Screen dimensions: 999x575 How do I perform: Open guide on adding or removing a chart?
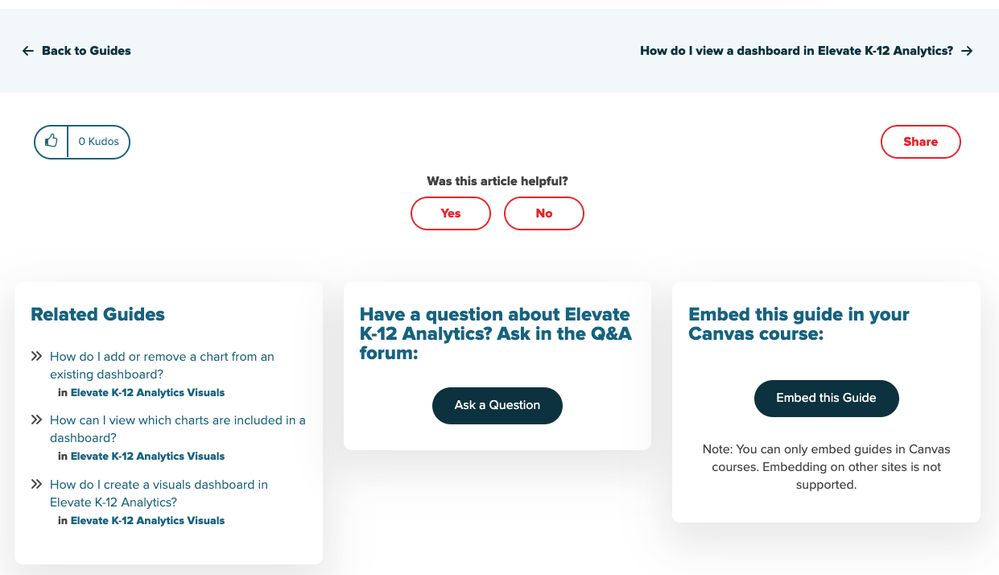(162, 366)
